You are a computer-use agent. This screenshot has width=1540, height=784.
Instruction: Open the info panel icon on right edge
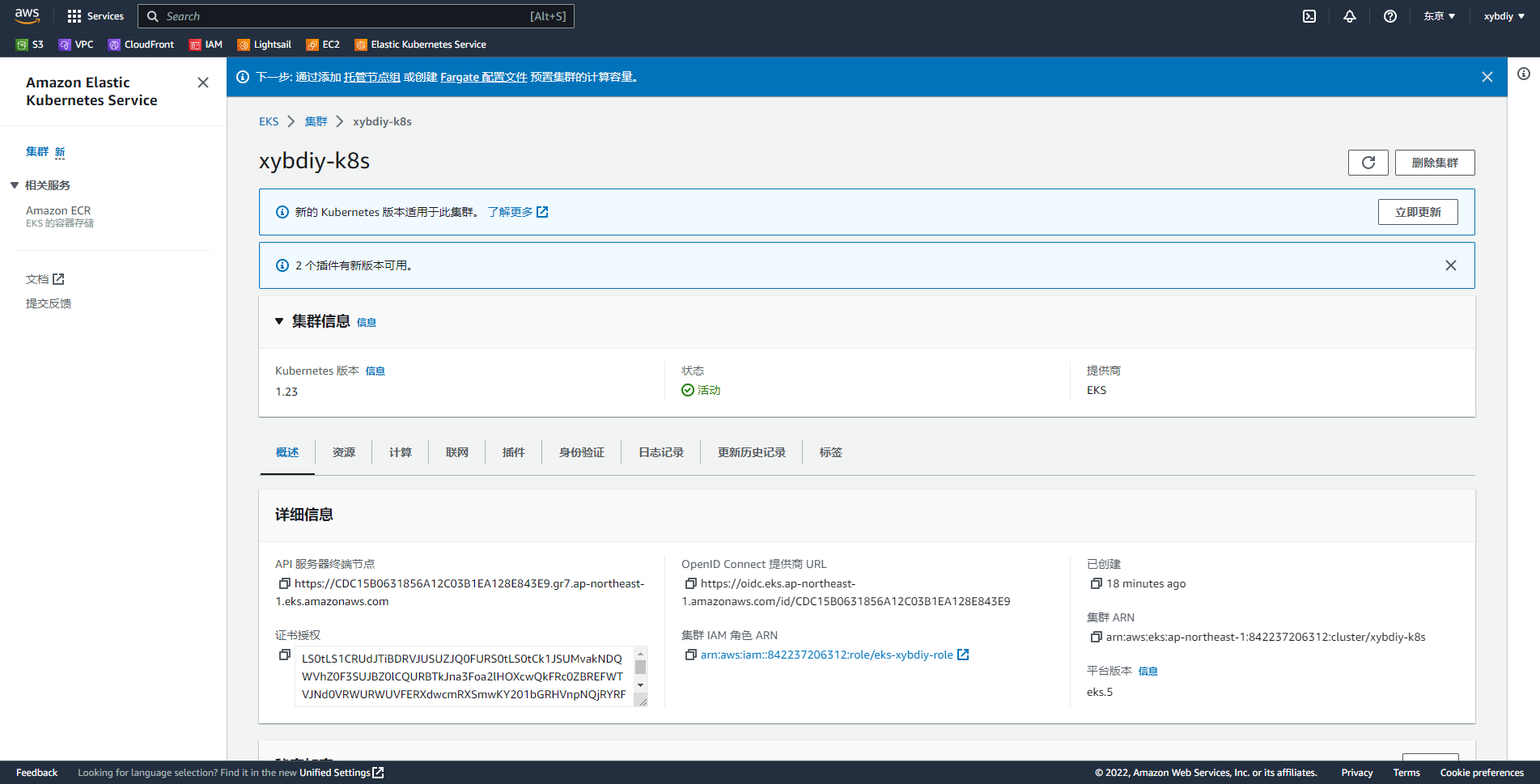tap(1524, 74)
